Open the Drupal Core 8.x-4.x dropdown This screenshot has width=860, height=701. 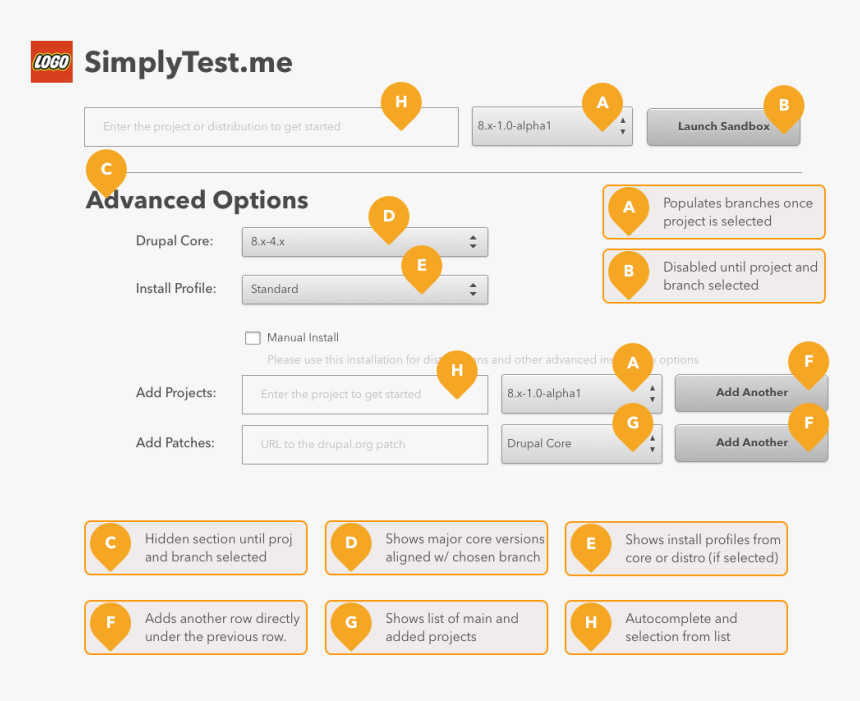point(364,242)
